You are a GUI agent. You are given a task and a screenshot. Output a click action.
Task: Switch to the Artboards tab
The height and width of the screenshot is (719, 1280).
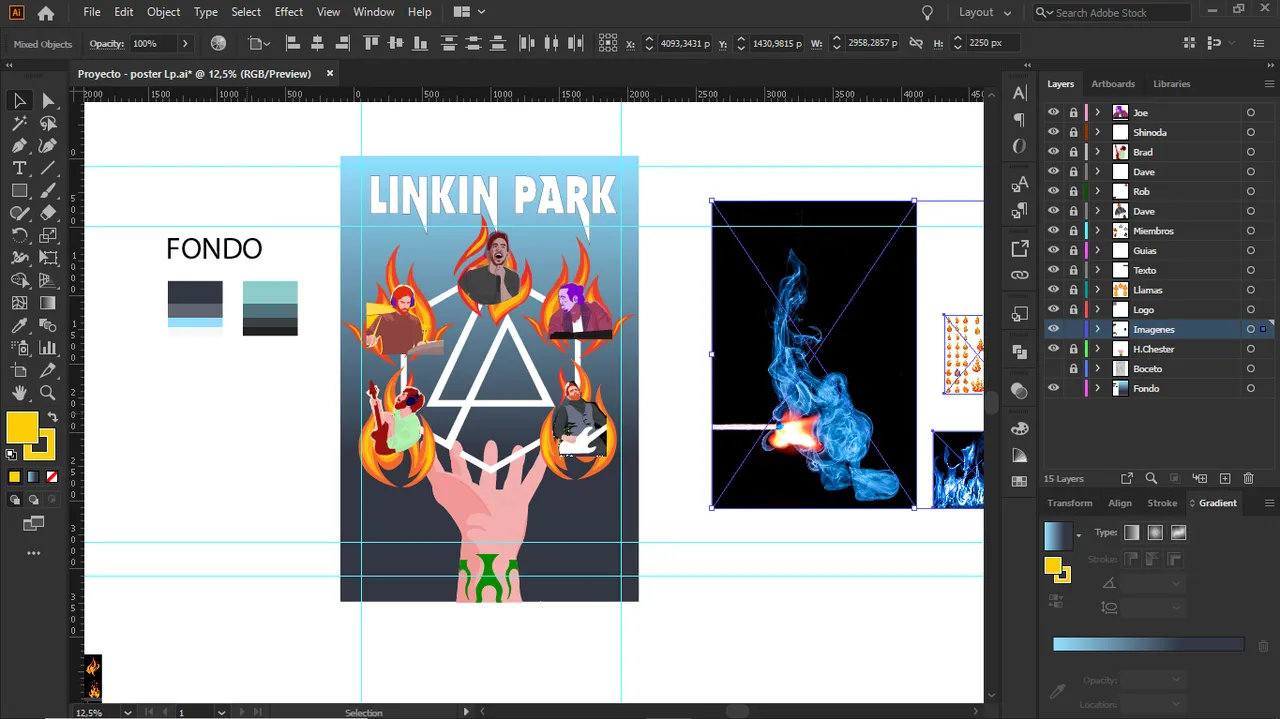pos(1113,84)
